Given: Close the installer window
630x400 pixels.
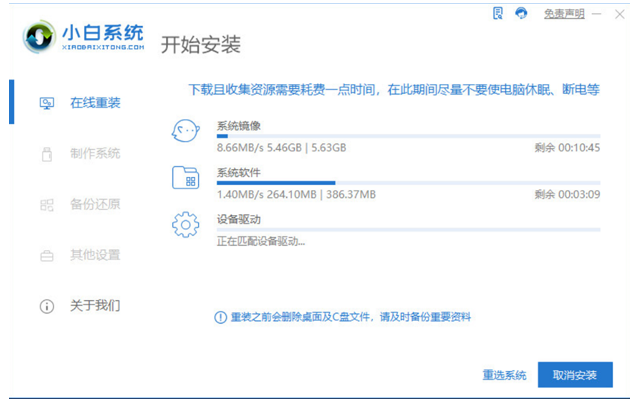Looking at the screenshot, I should click(x=620, y=14).
